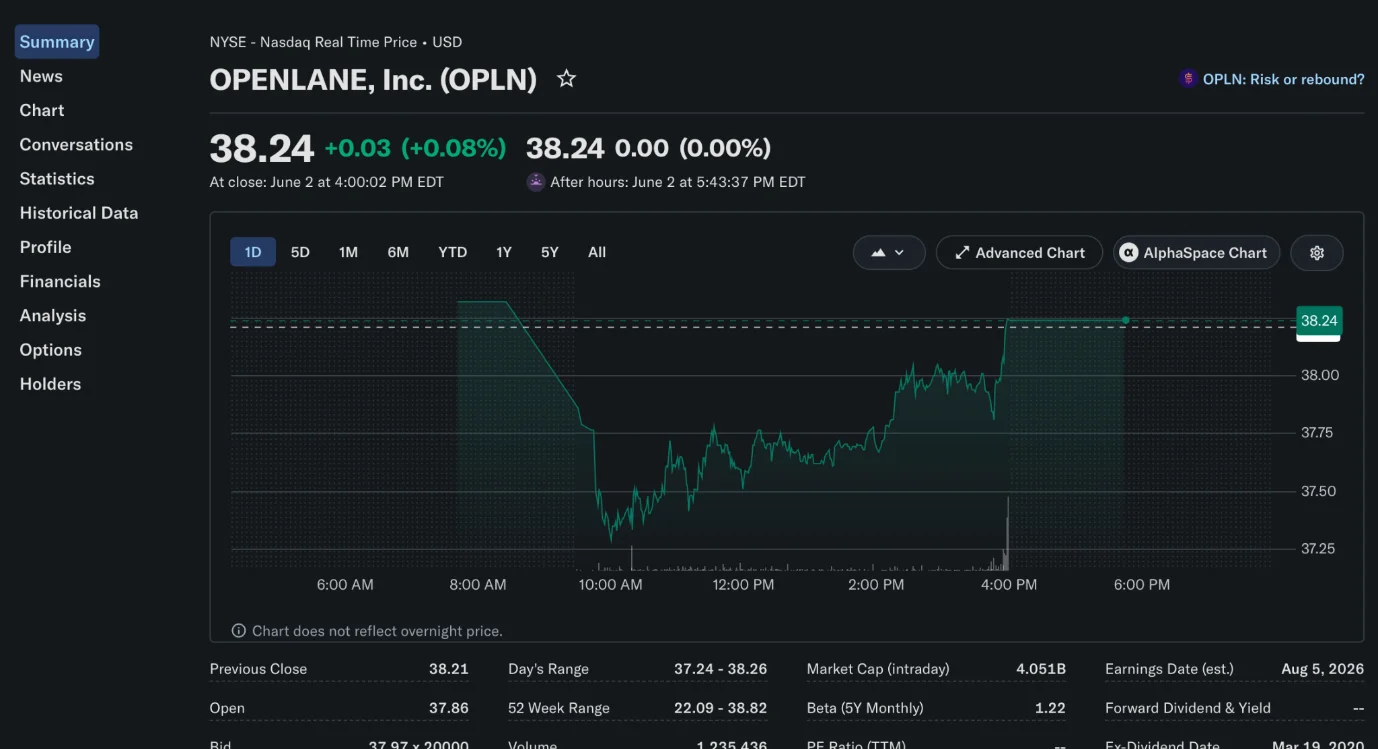Click 'At close: June 2' timestamp
Image resolution: width=1378 pixels, height=749 pixels.
tap(326, 182)
